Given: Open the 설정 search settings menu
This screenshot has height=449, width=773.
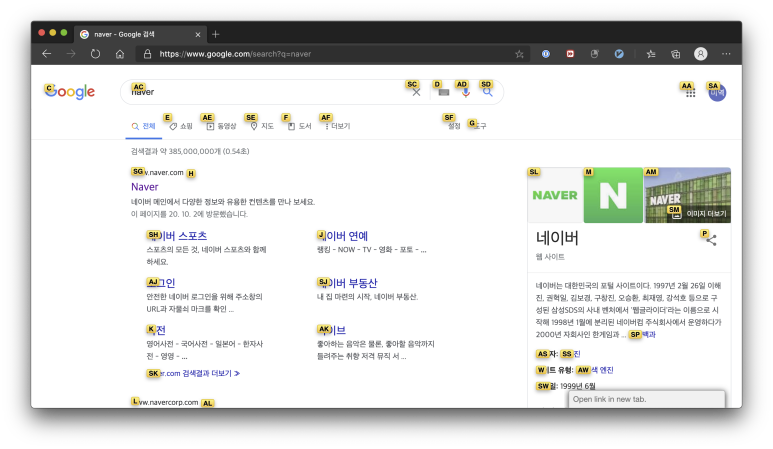Looking at the screenshot, I should (x=454, y=126).
